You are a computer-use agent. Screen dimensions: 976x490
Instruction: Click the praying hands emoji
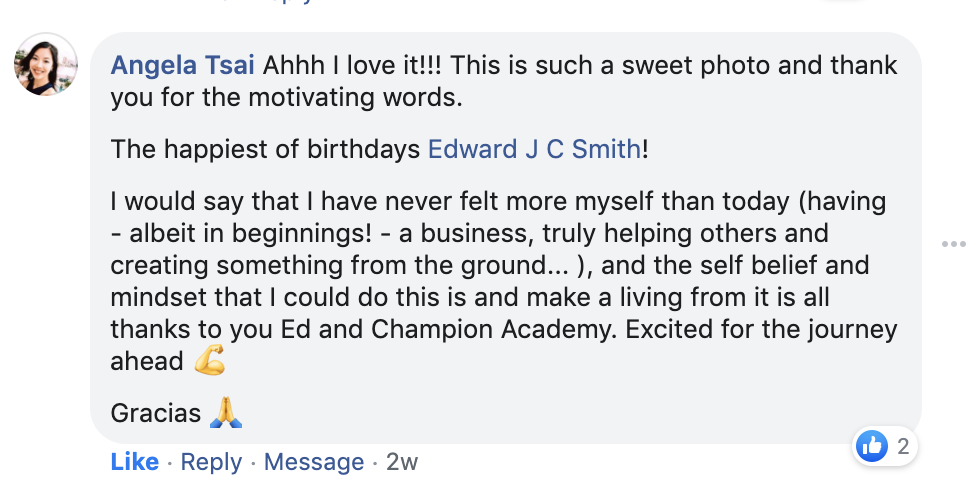pos(226,412)
